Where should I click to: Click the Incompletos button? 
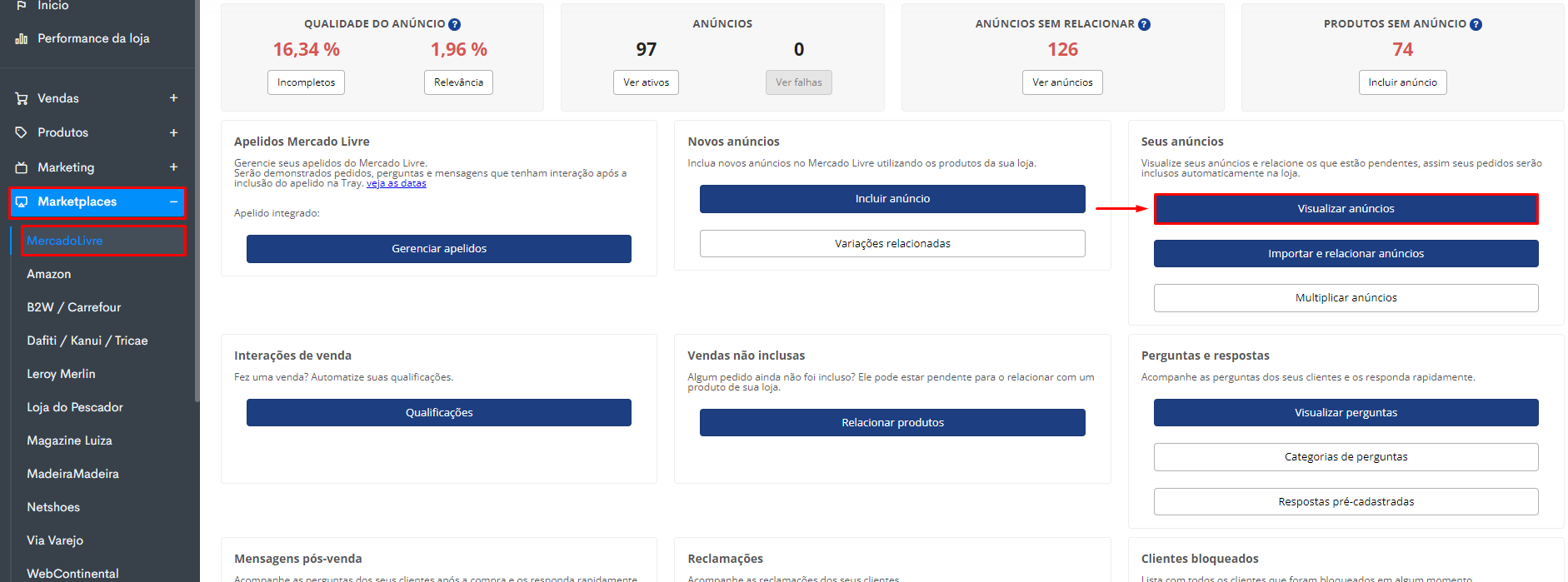(x=306, y=82)
